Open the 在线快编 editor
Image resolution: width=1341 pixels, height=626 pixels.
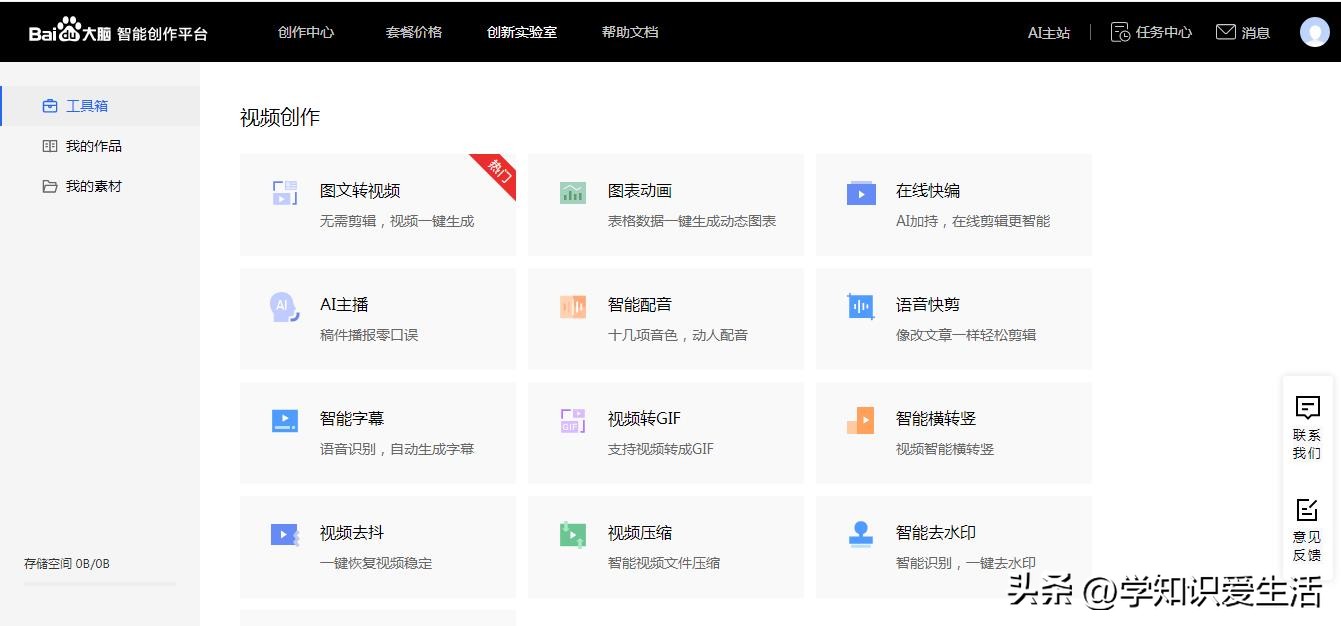861,192
